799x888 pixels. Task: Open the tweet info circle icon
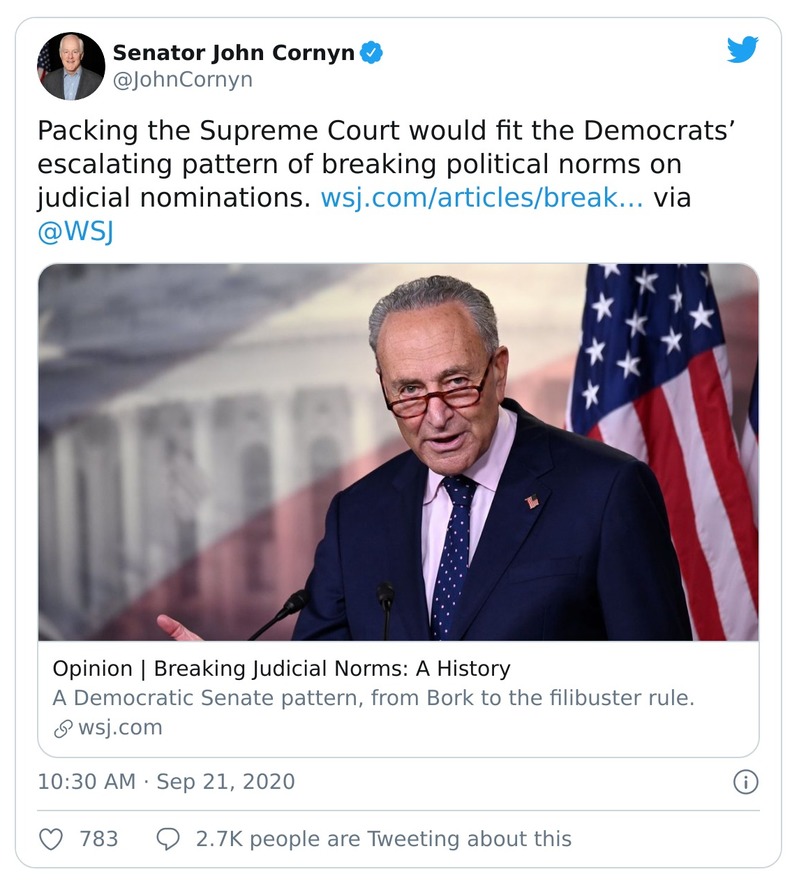pos(745,782)
